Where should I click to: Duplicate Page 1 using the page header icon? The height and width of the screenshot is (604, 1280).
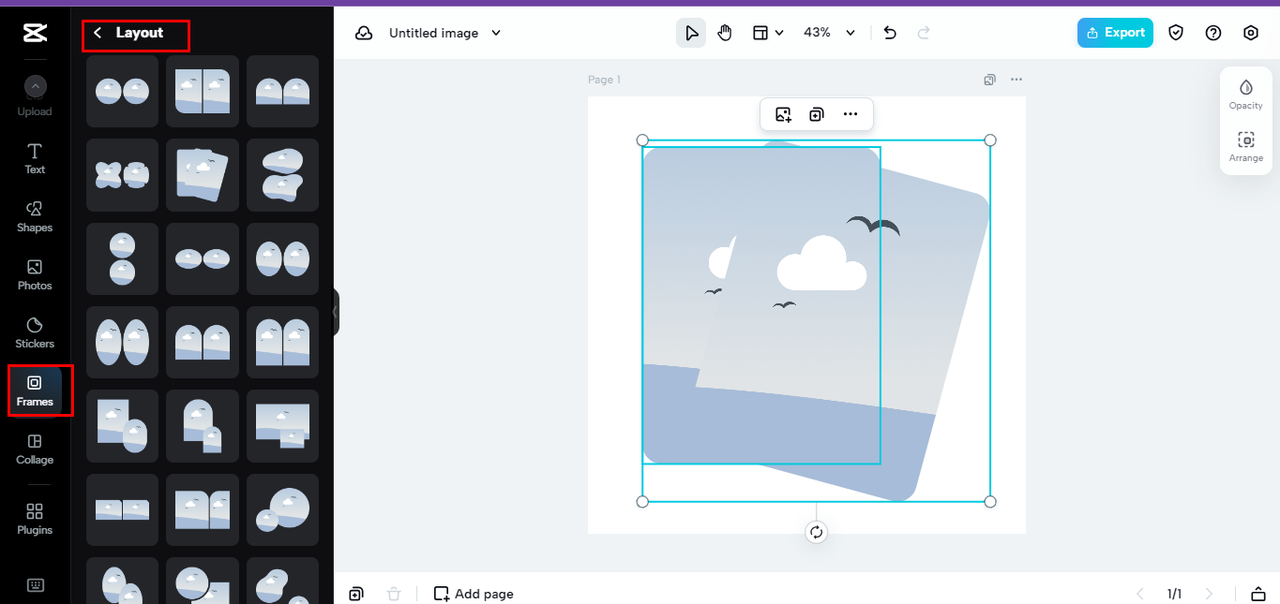[x=989, y=79]
